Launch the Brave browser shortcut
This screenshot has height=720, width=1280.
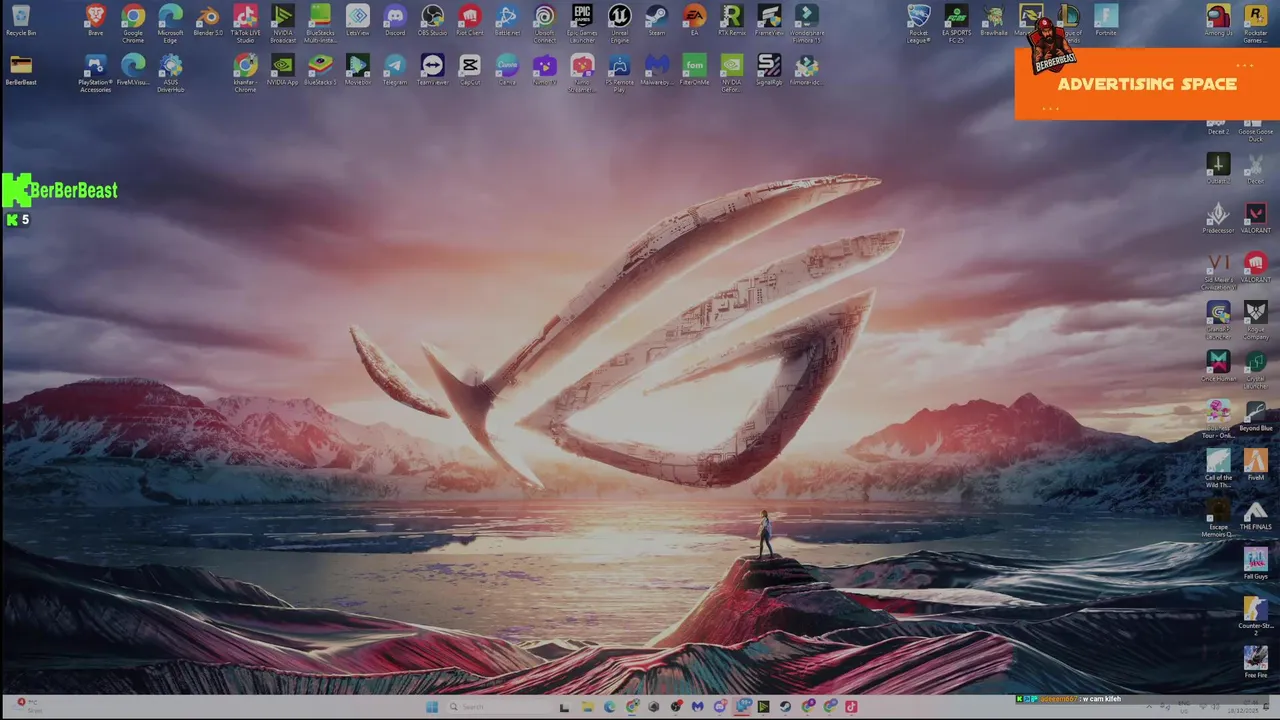pos(95,20)
